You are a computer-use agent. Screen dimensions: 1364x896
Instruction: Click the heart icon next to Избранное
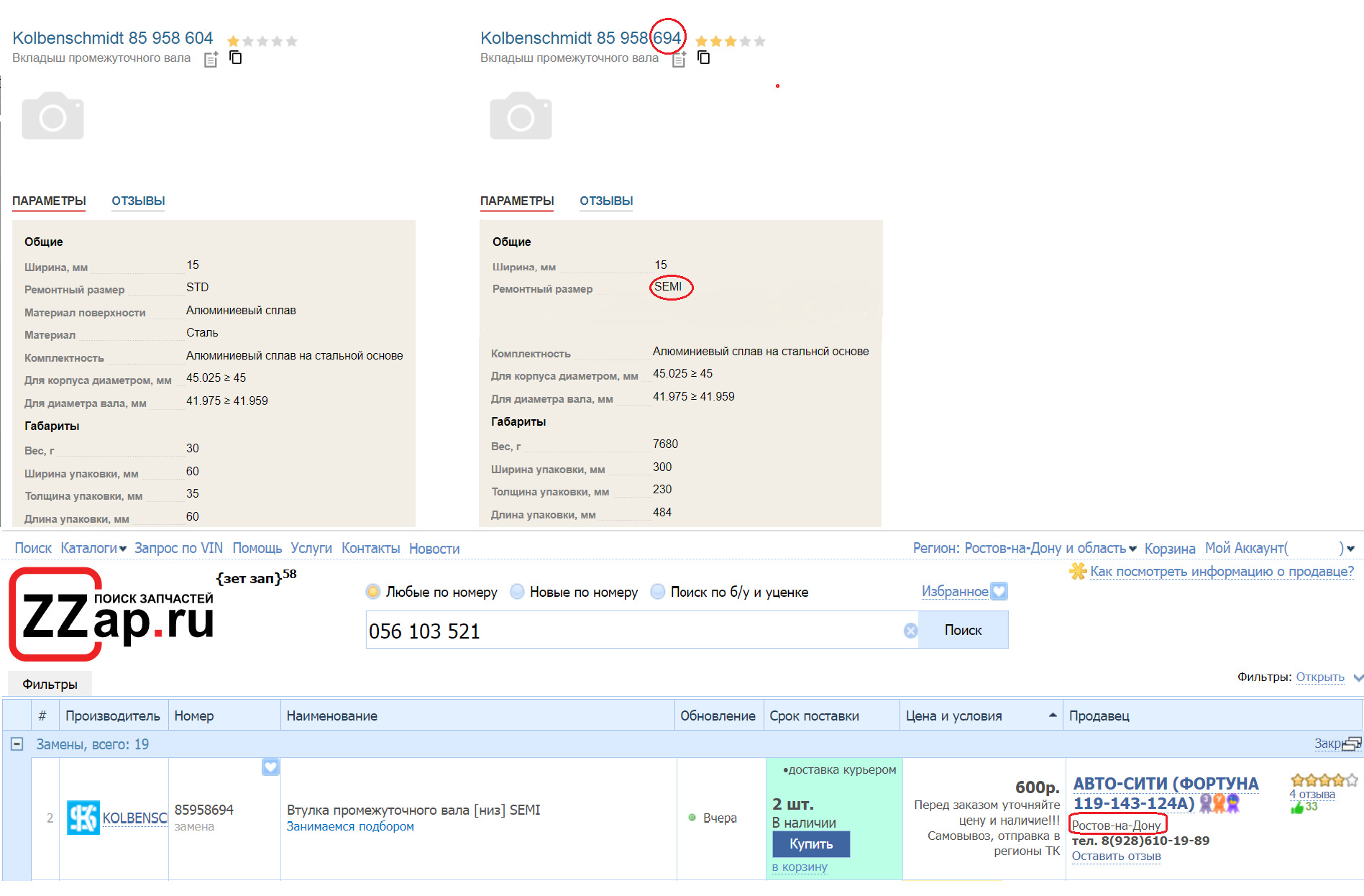(999, 591)
